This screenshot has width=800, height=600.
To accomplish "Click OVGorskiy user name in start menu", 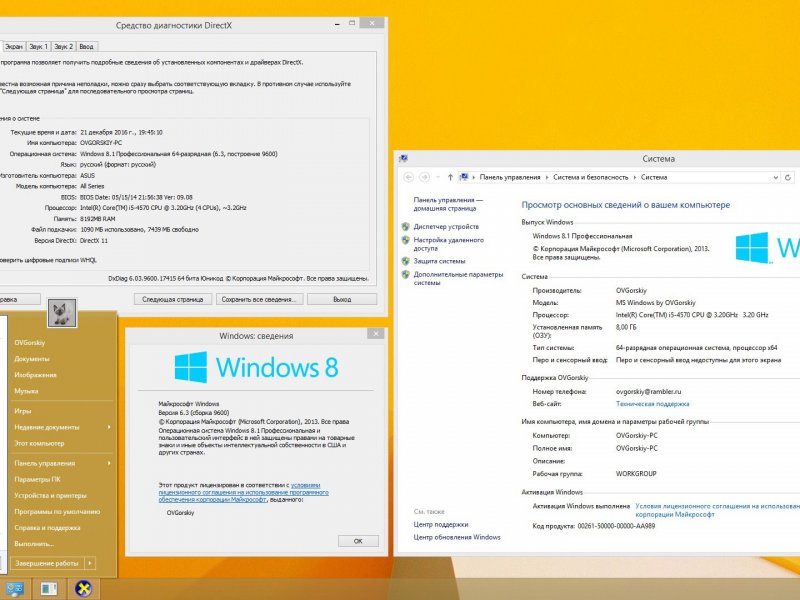I will [x=30, y=343].
